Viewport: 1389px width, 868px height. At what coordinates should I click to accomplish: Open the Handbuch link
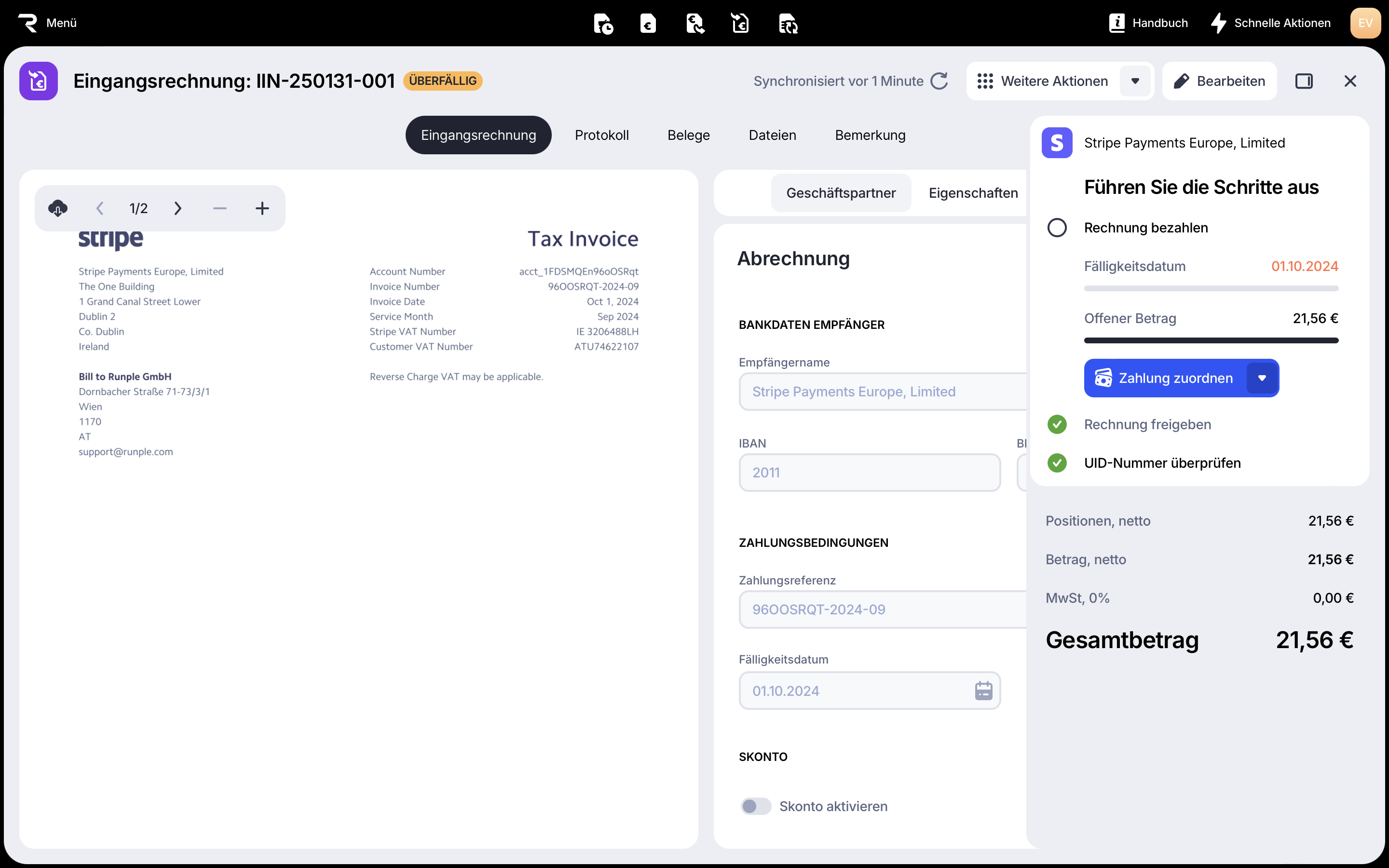[x=1148, y=23]
